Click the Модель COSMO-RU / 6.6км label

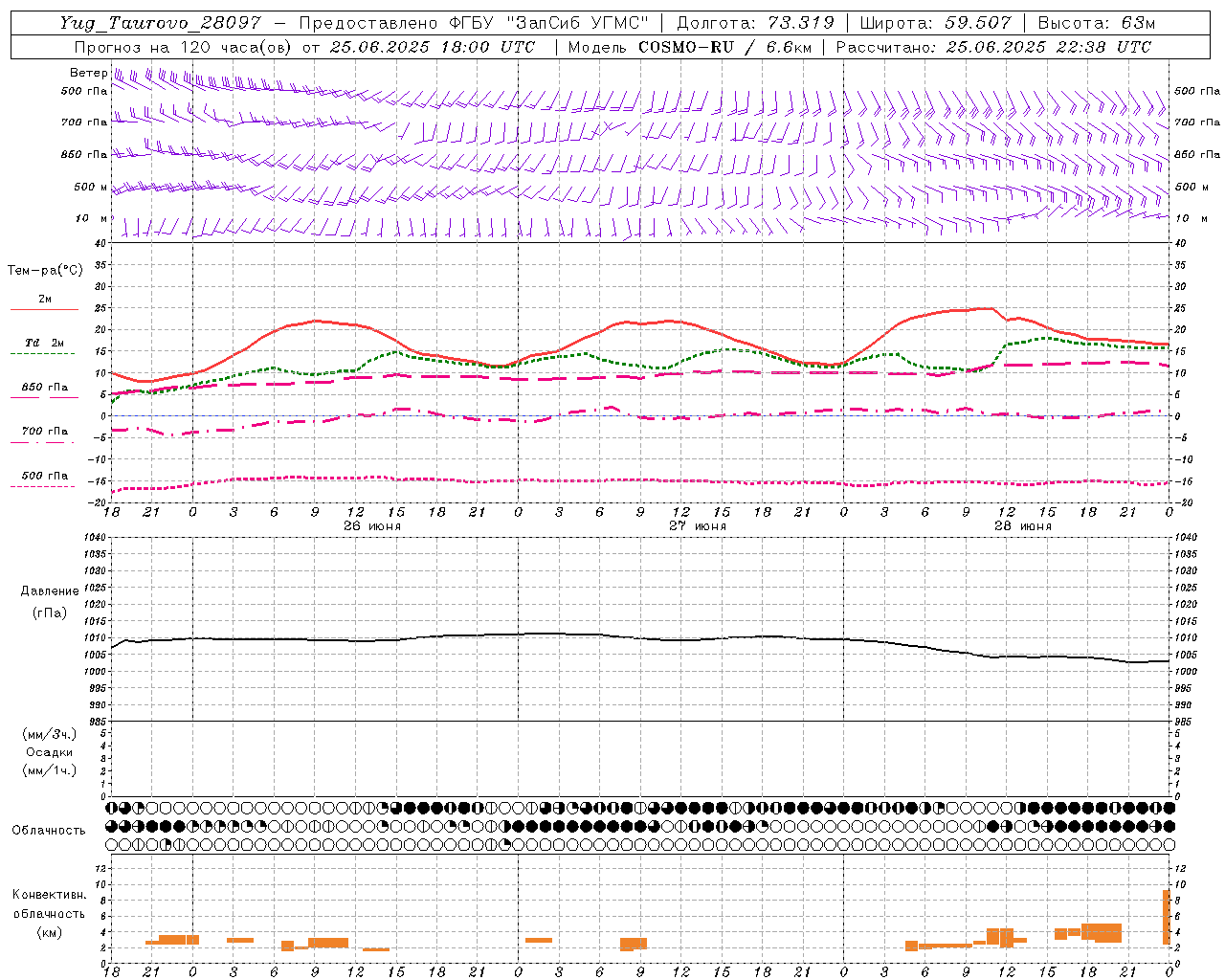[689, 47]
